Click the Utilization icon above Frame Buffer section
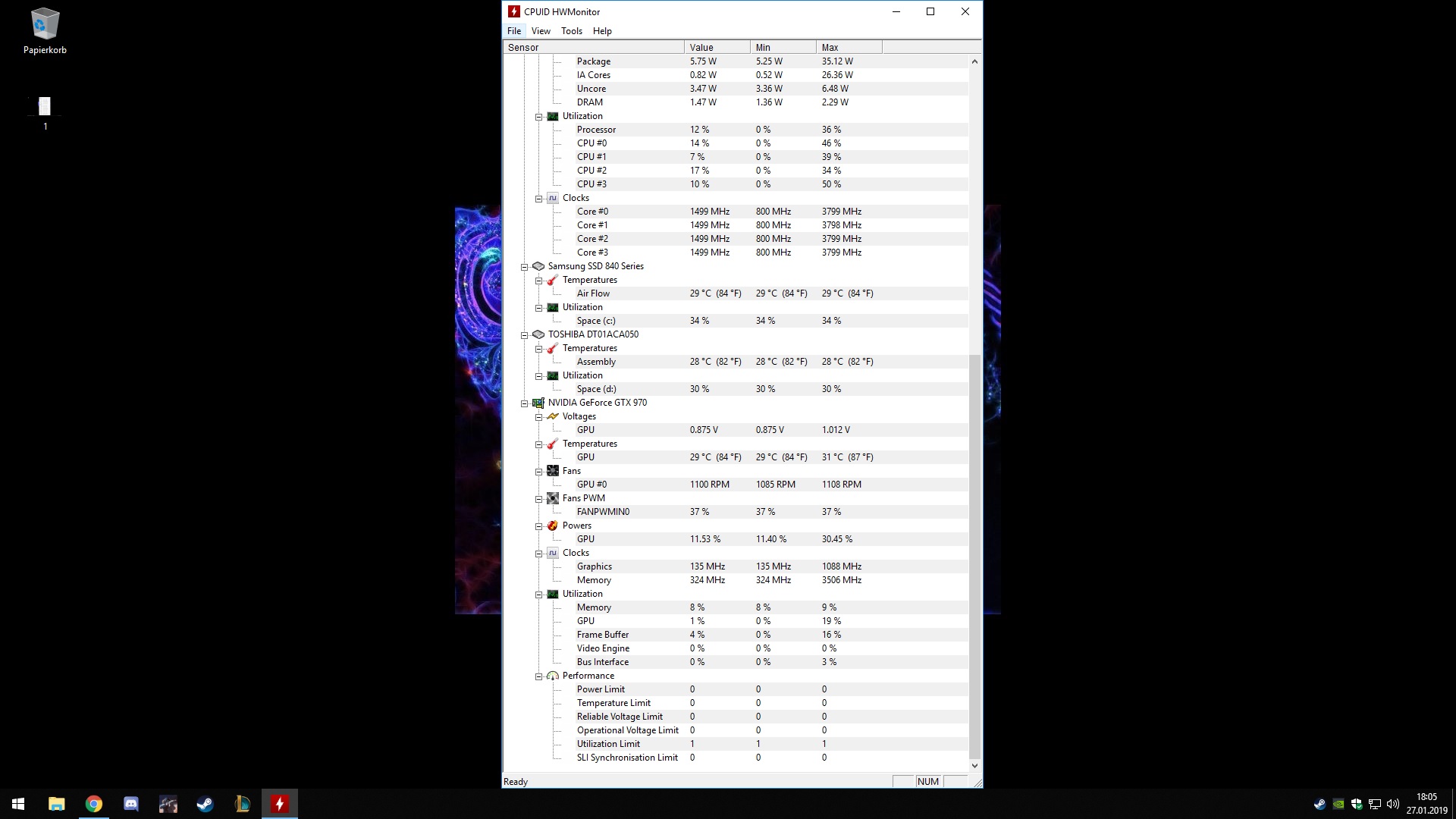Screen dimensions: 1456x819 click(x=553, y=594)
